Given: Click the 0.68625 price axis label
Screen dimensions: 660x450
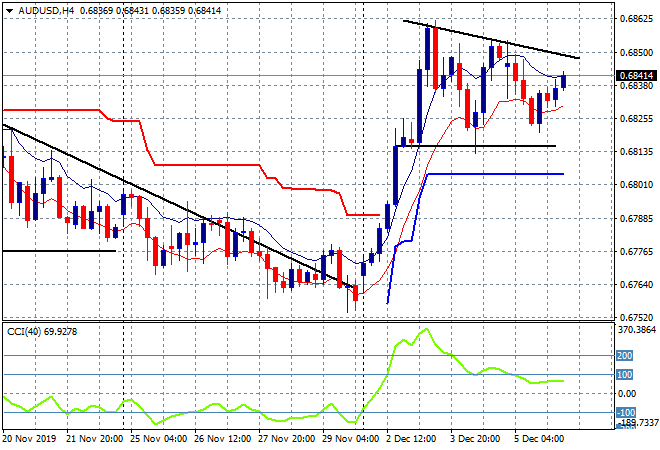Looking at the screenshot, I should tap(636, 19).
